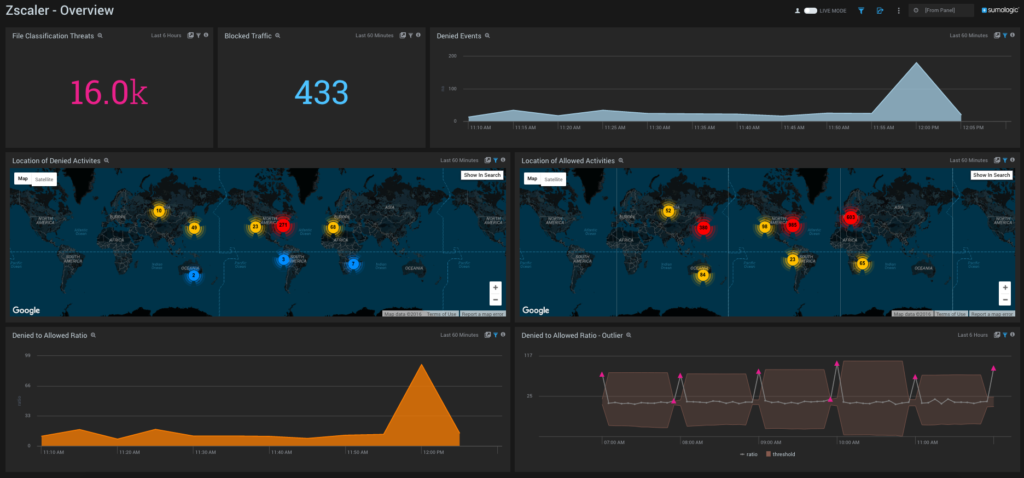Screen dimensions: 1024x478
Task: Click the user profile icon in header
Action: [x=797, y=10]
